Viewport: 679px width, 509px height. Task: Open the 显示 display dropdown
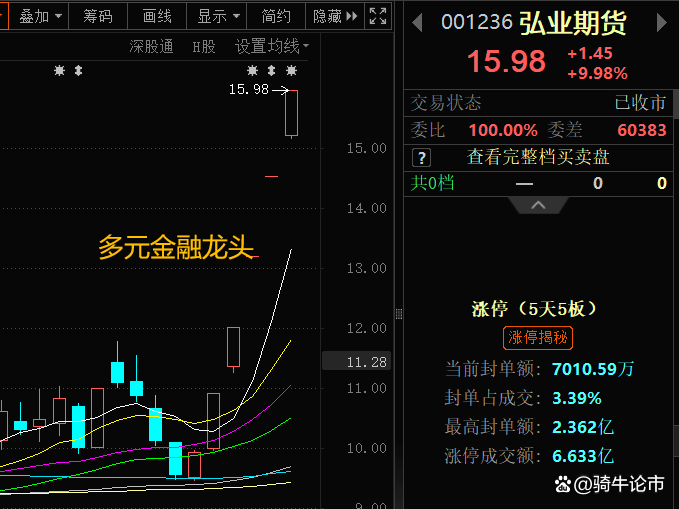pyautogui.click(x=217, y=16)
